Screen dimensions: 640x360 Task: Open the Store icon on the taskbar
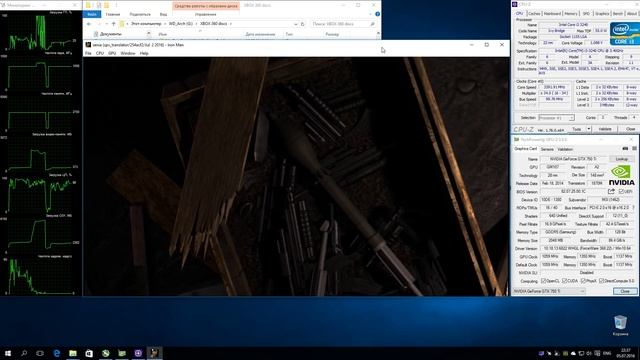89,353
